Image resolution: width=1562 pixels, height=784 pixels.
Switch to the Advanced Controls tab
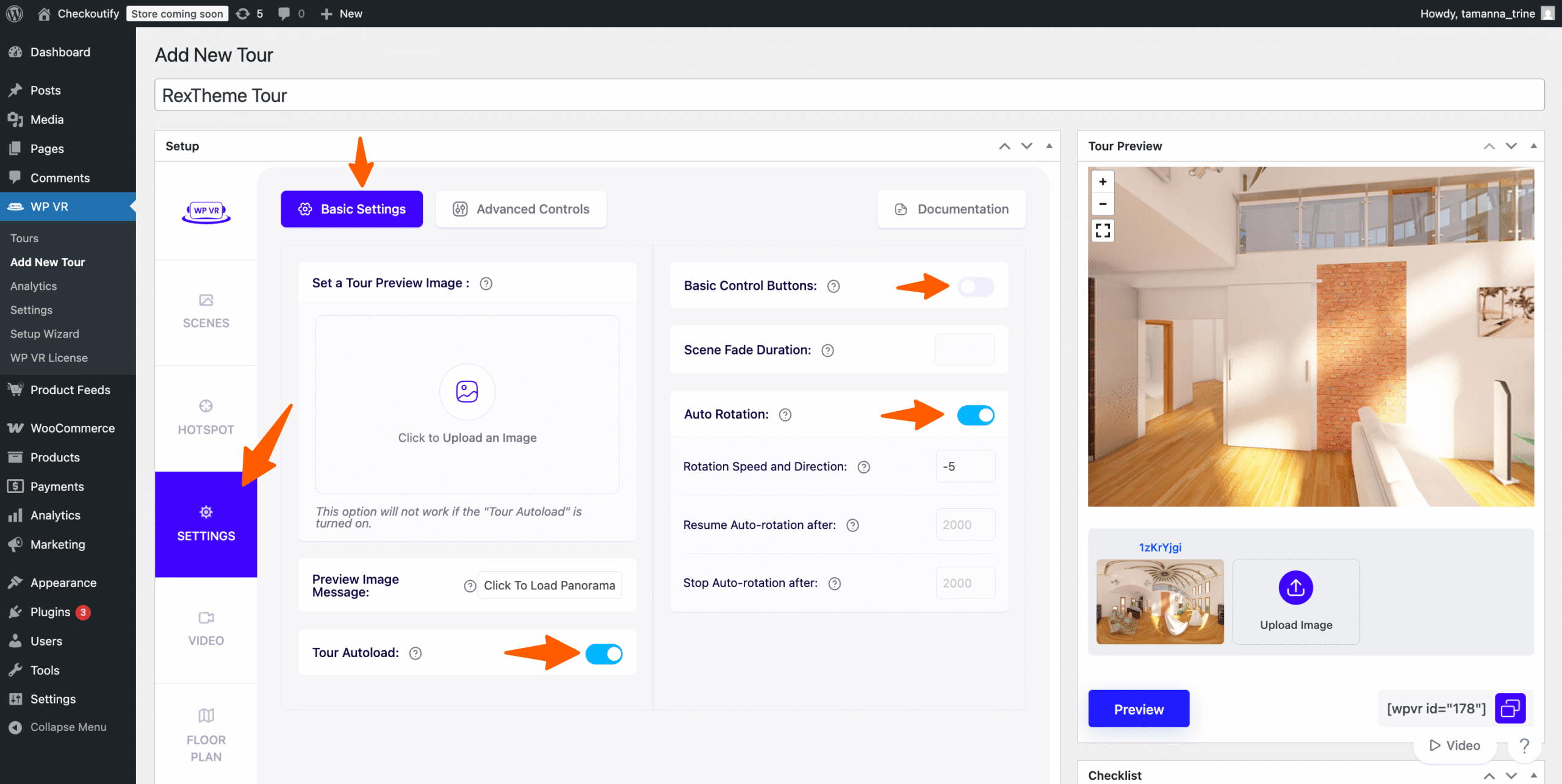click(x=521, y=209)
